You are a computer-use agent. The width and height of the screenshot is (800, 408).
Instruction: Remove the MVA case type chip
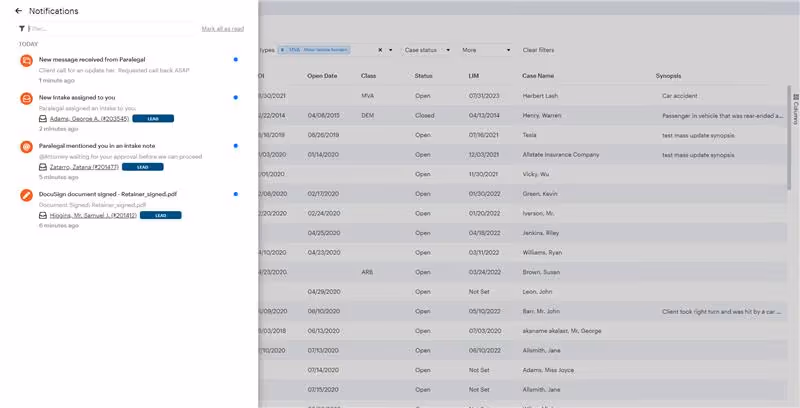283,50
